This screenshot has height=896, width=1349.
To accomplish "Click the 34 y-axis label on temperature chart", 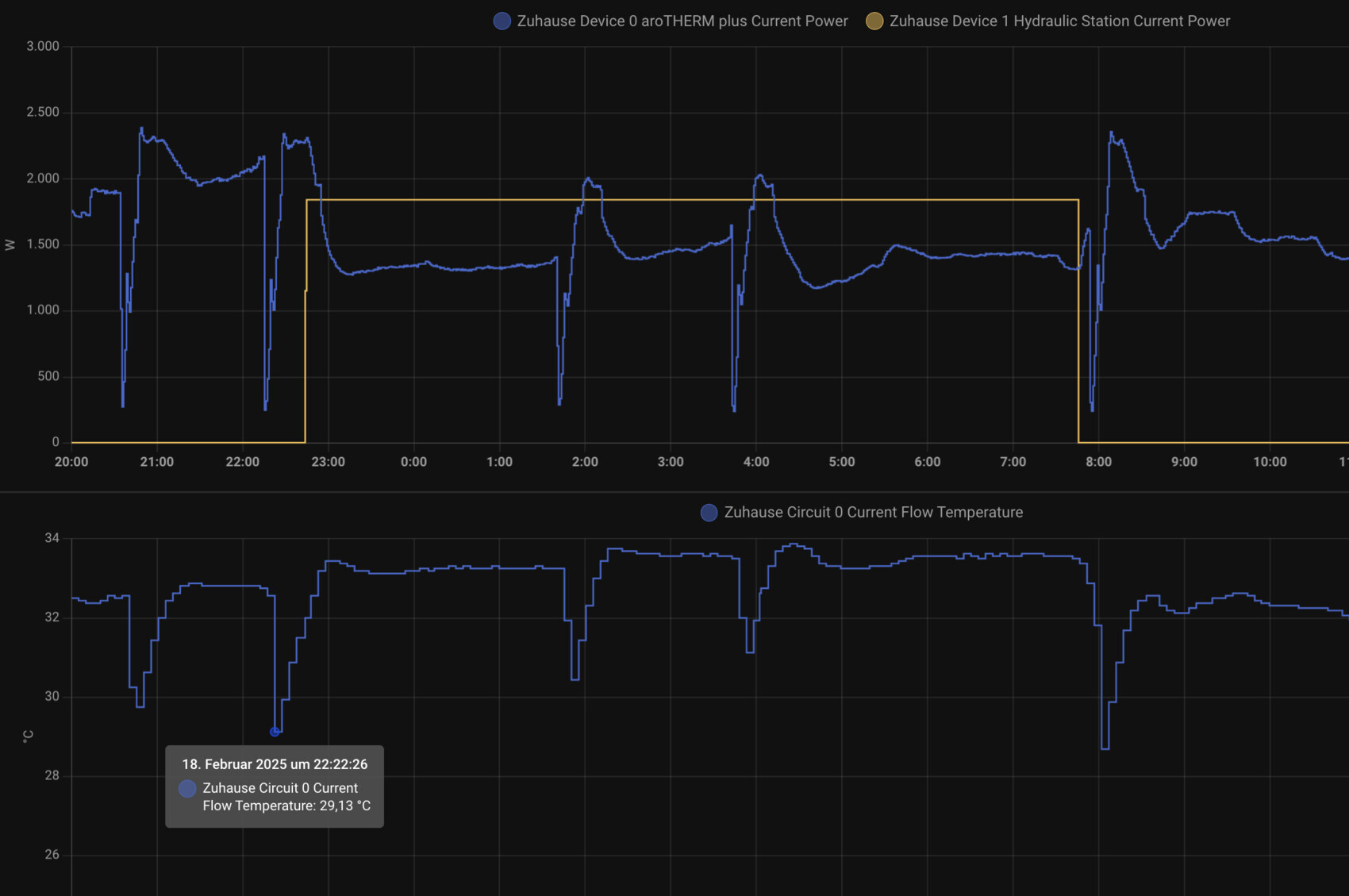I will pos(52,538).
